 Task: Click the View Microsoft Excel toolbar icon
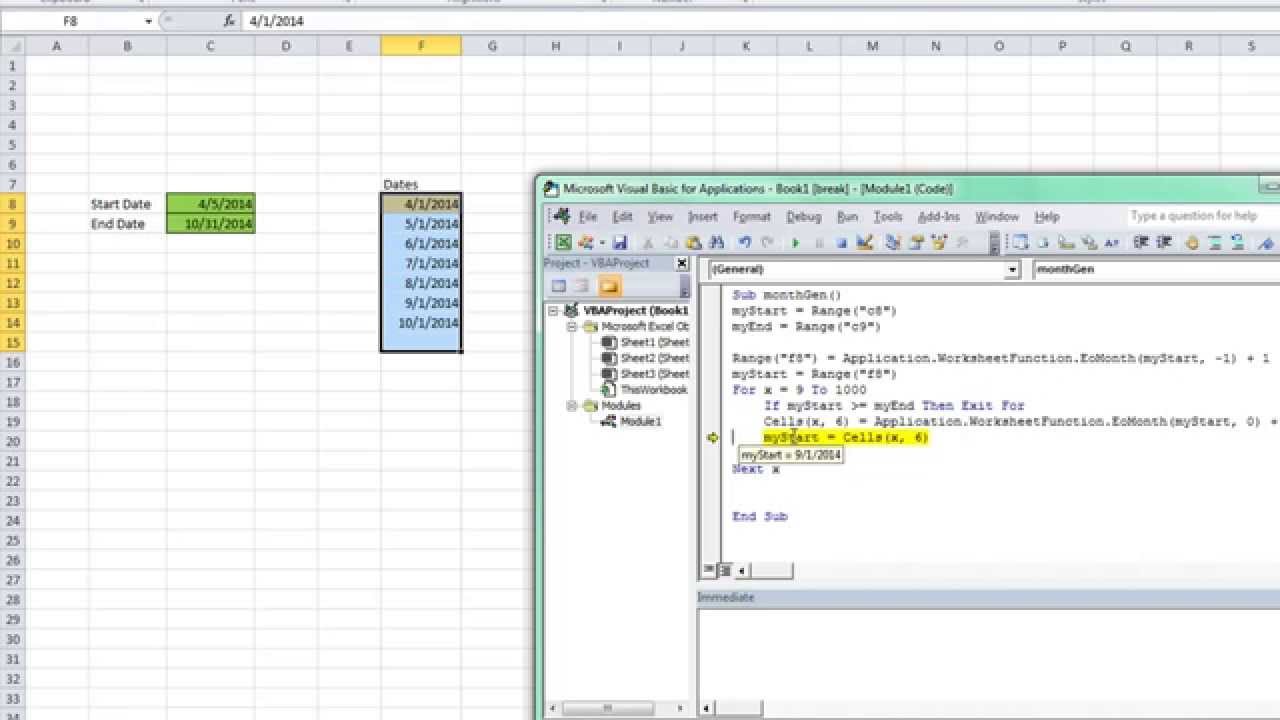pos(564,242)
